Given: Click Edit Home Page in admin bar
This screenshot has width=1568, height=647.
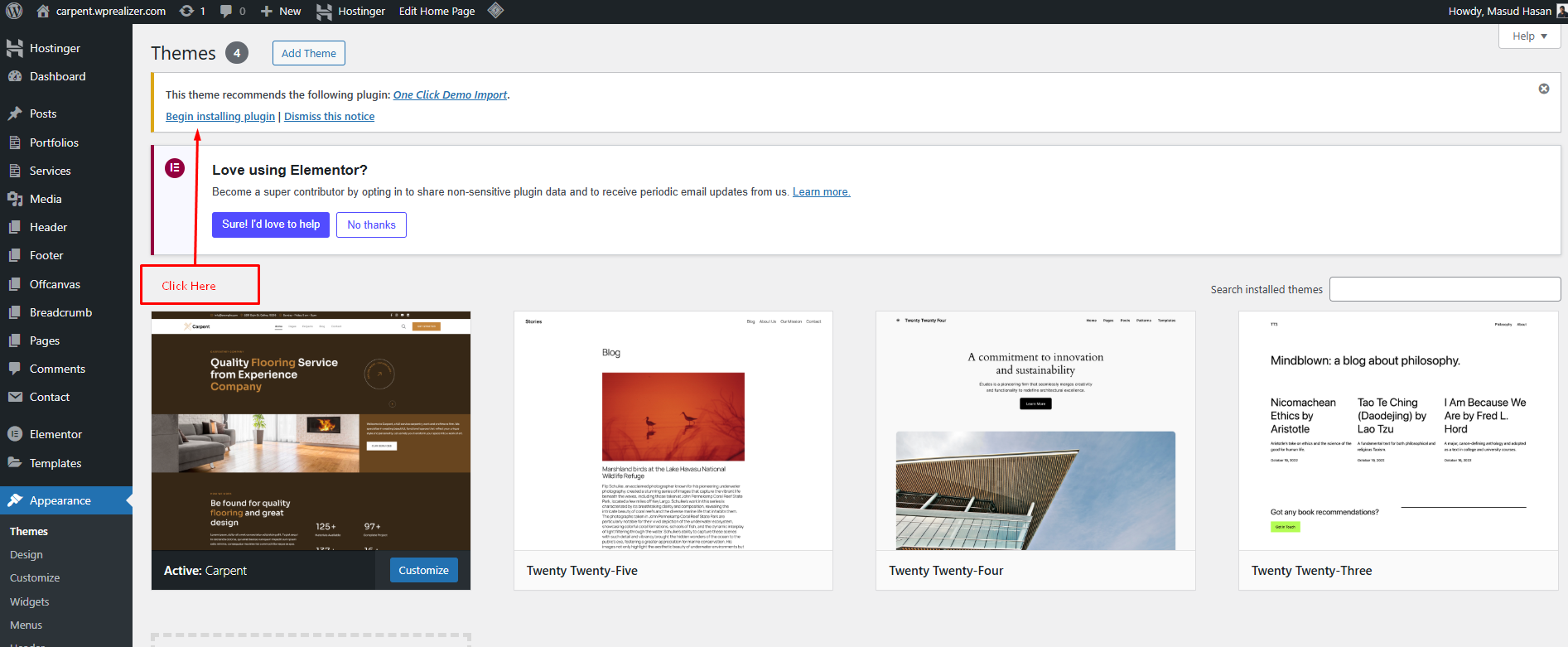Looking at the screenshot, I should (437, 11).
